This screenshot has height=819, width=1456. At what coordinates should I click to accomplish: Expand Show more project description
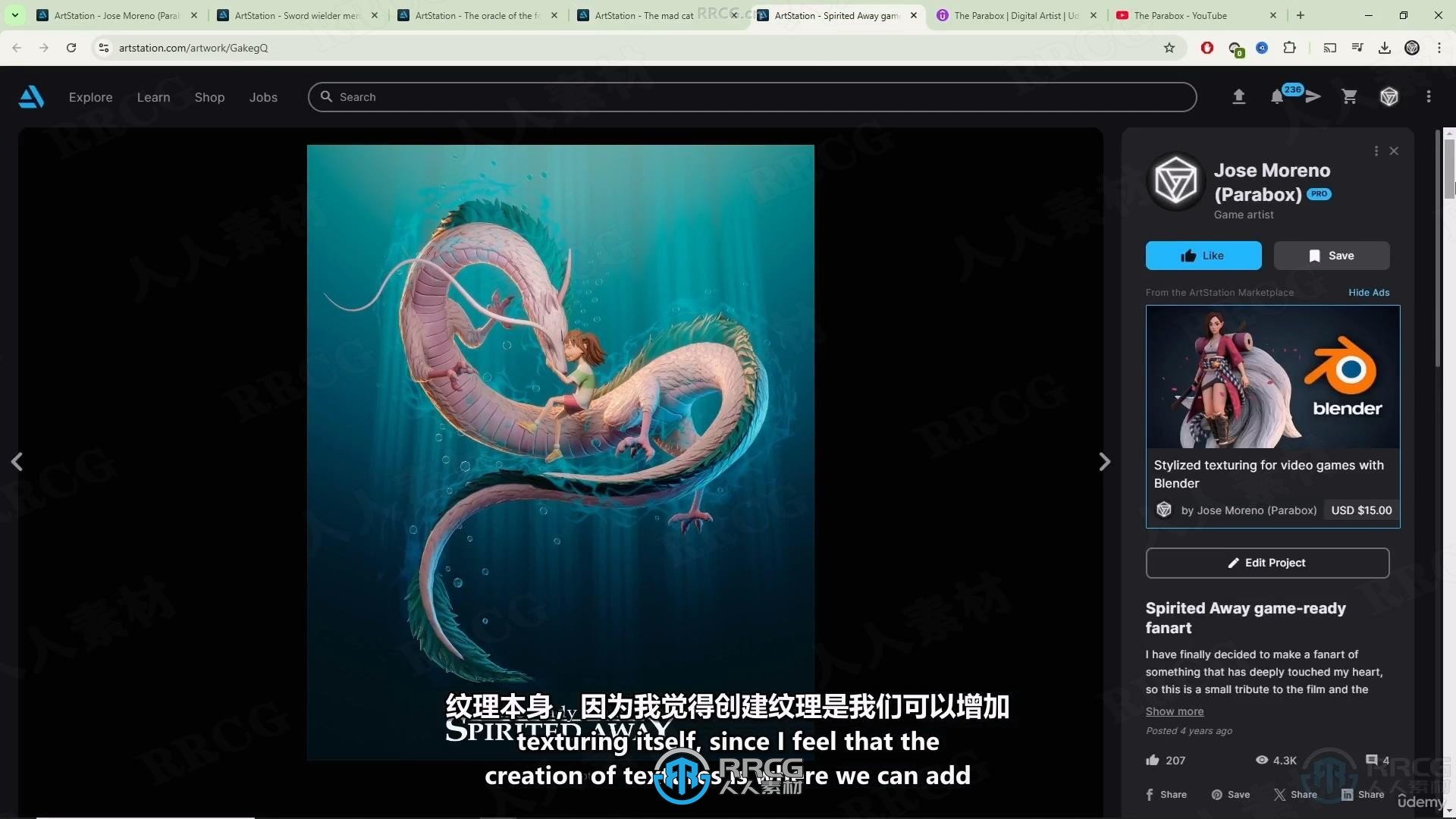point(1174,710)
